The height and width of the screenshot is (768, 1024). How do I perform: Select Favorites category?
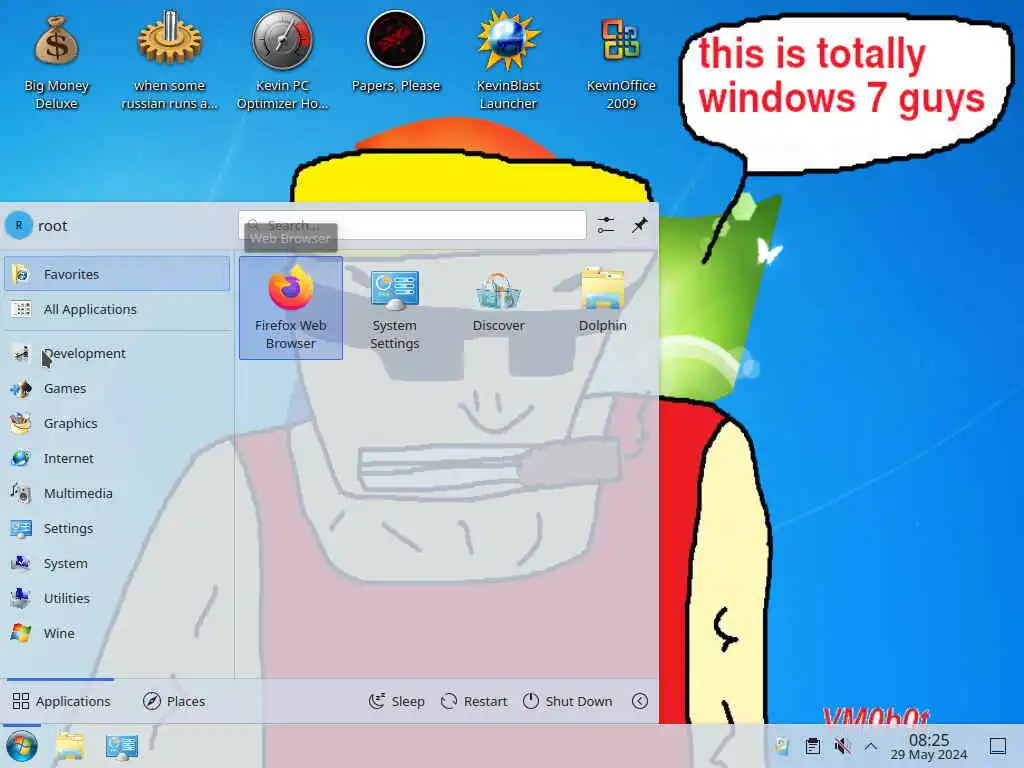(117, 274)
